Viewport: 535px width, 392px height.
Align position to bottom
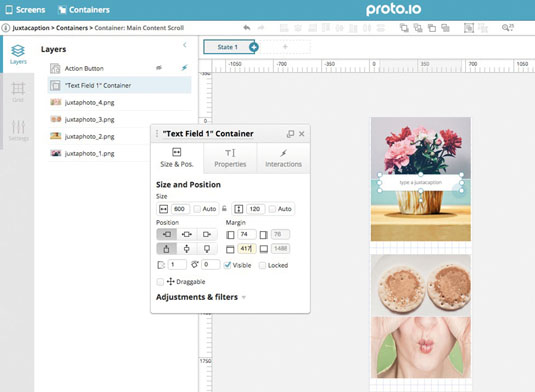tap(207, 249)
